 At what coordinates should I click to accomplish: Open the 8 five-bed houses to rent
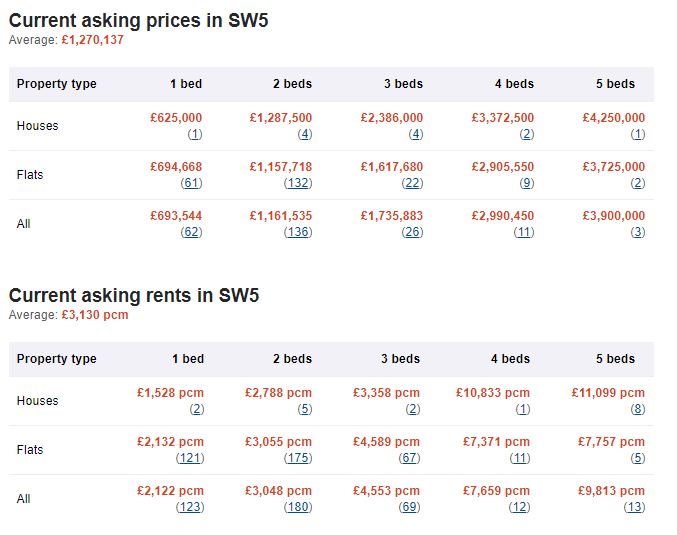[638, 409]
